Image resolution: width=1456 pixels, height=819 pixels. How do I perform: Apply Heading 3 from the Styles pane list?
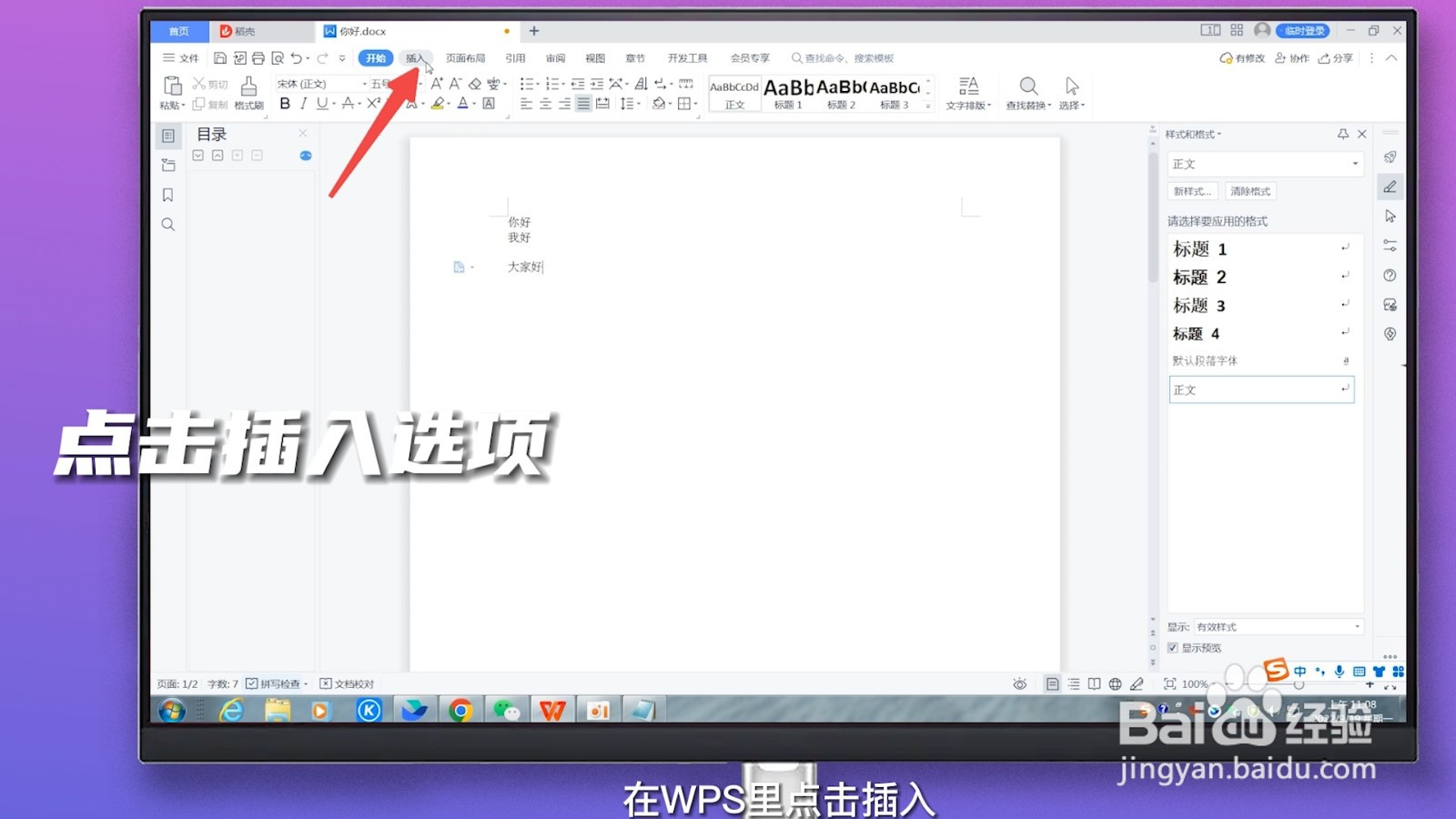tap(1261, 306)
